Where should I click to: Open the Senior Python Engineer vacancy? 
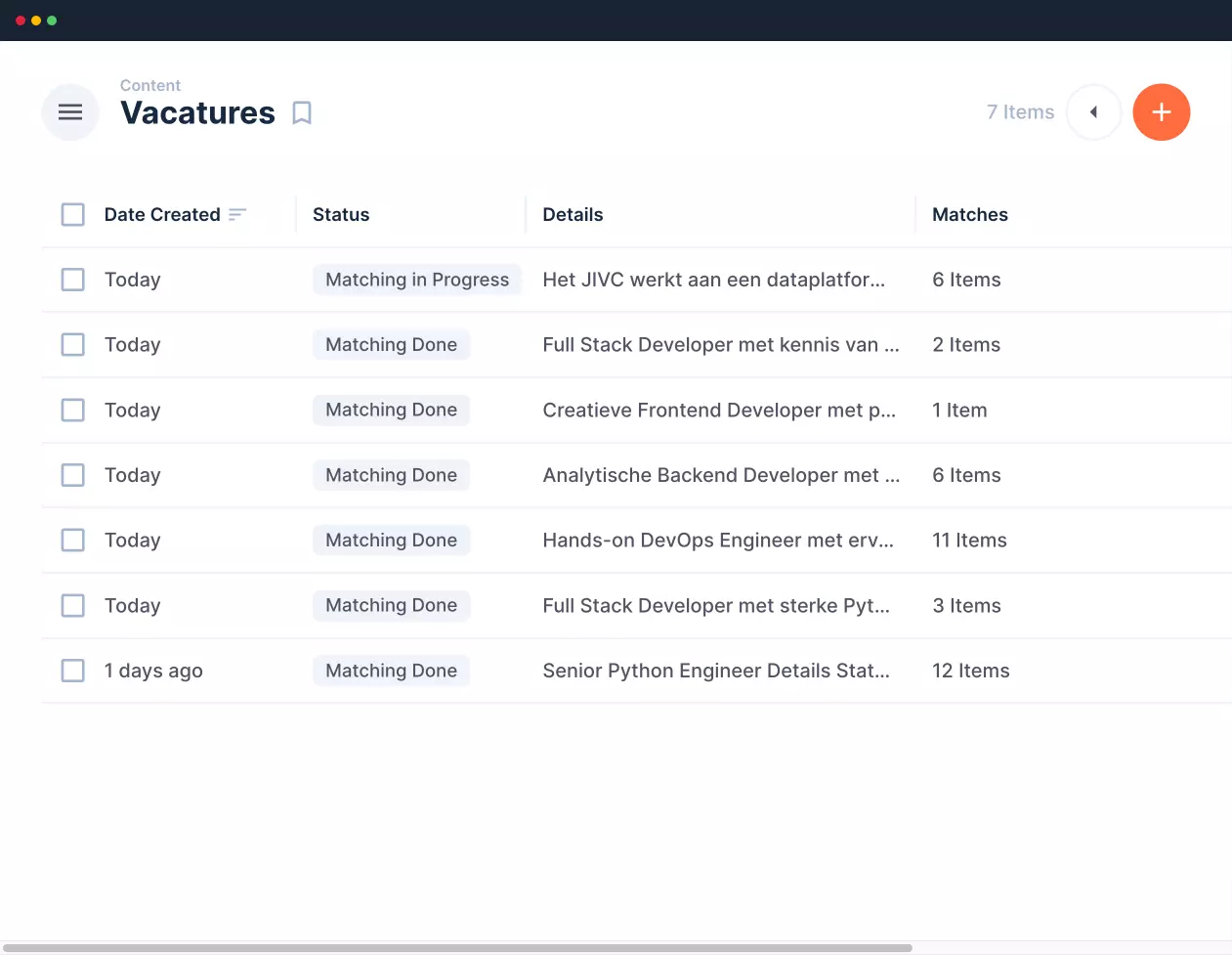click(x=715, y=671)
